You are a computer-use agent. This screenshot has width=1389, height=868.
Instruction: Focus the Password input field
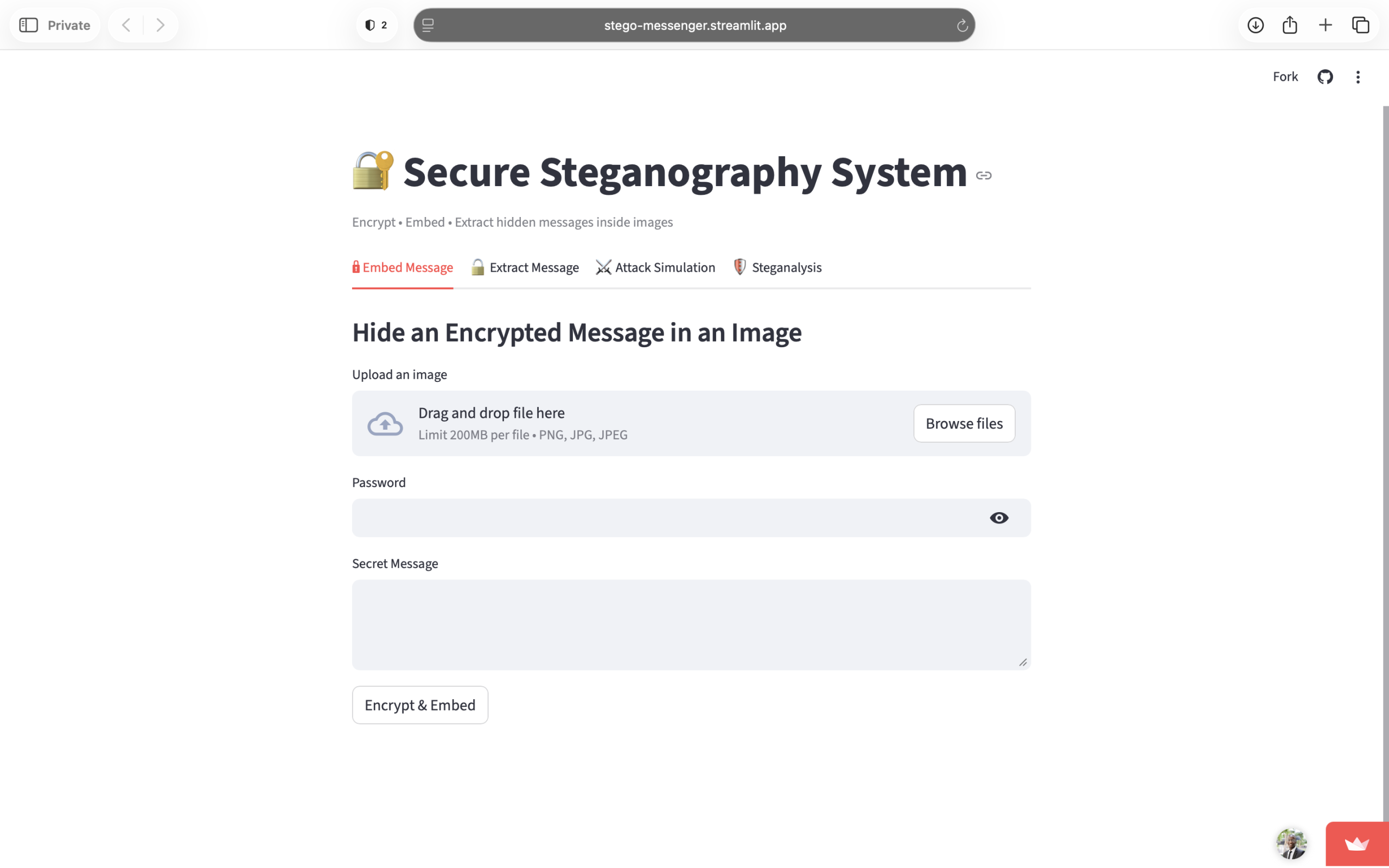(x=692, y=518)
